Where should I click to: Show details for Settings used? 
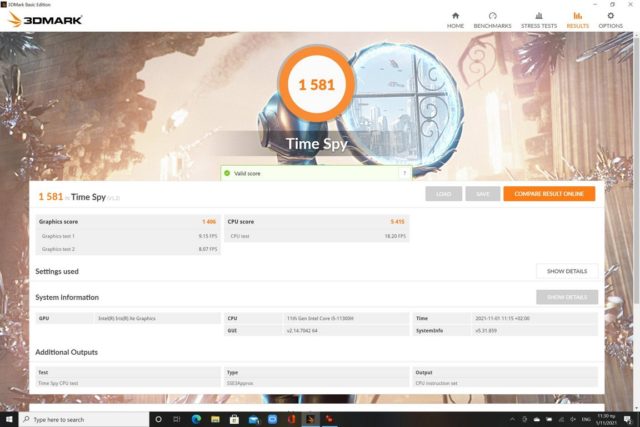point(567,271)
